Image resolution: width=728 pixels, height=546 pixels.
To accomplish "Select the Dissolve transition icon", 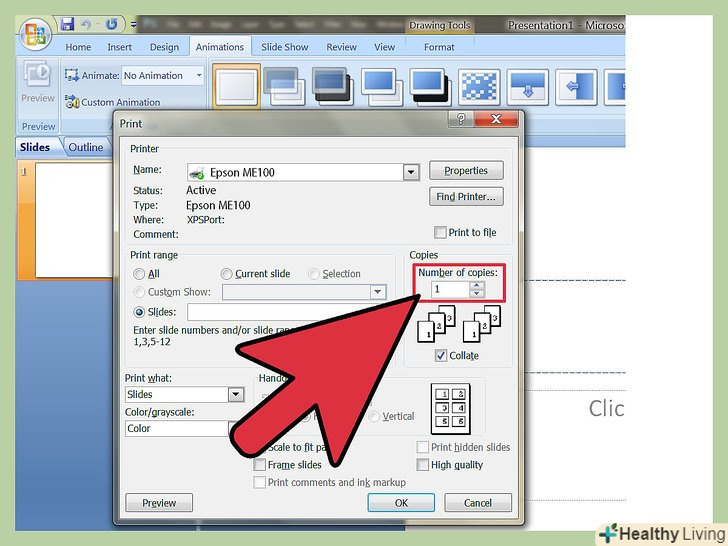I will 479,87.
